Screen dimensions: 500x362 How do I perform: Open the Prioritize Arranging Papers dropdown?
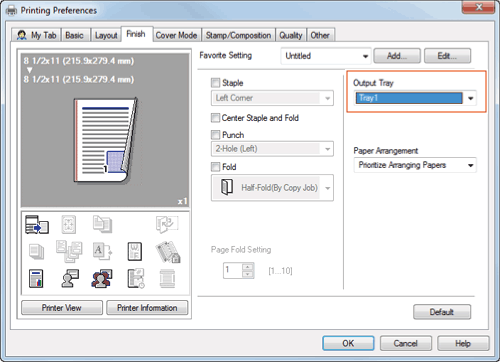pyautogui.click(x=415, y=165)
